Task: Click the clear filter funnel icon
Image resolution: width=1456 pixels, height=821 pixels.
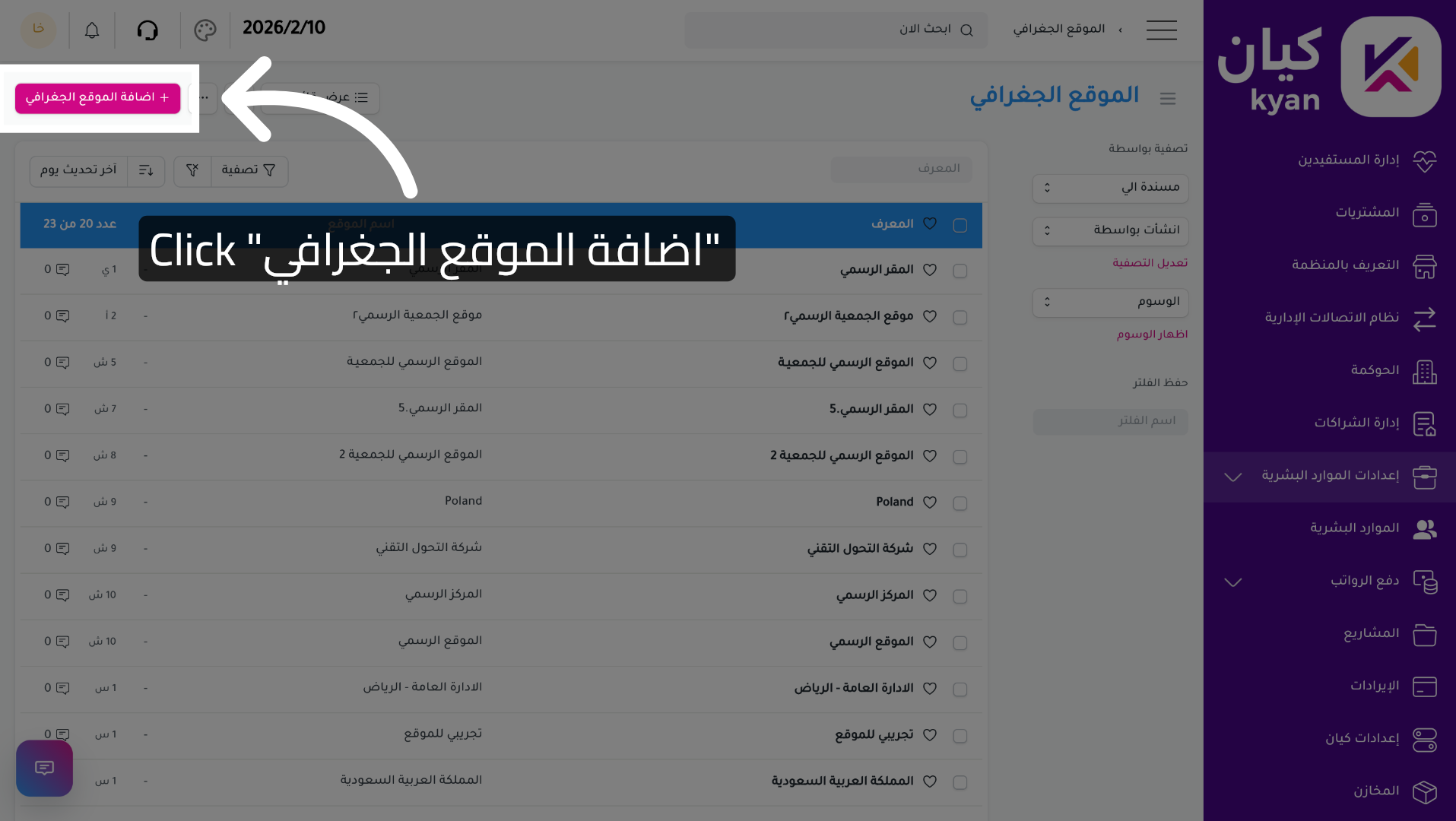Action: [x=192, y=170]
